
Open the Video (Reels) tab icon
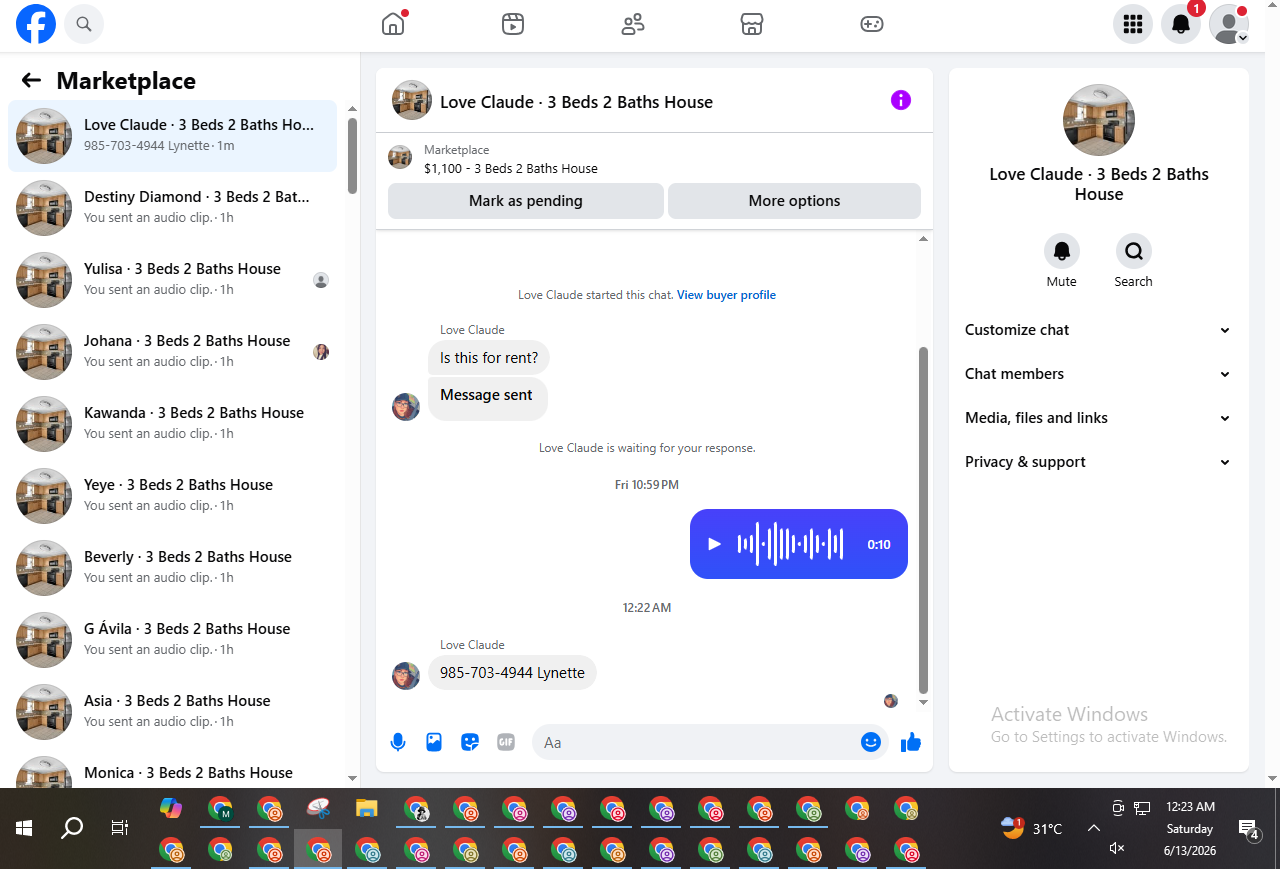click(513, 24)
